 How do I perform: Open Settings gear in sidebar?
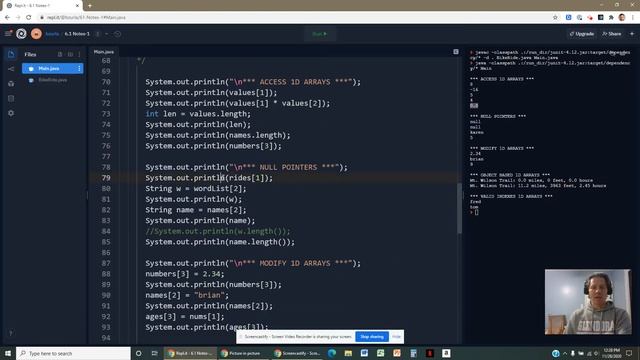coord(11,113)
